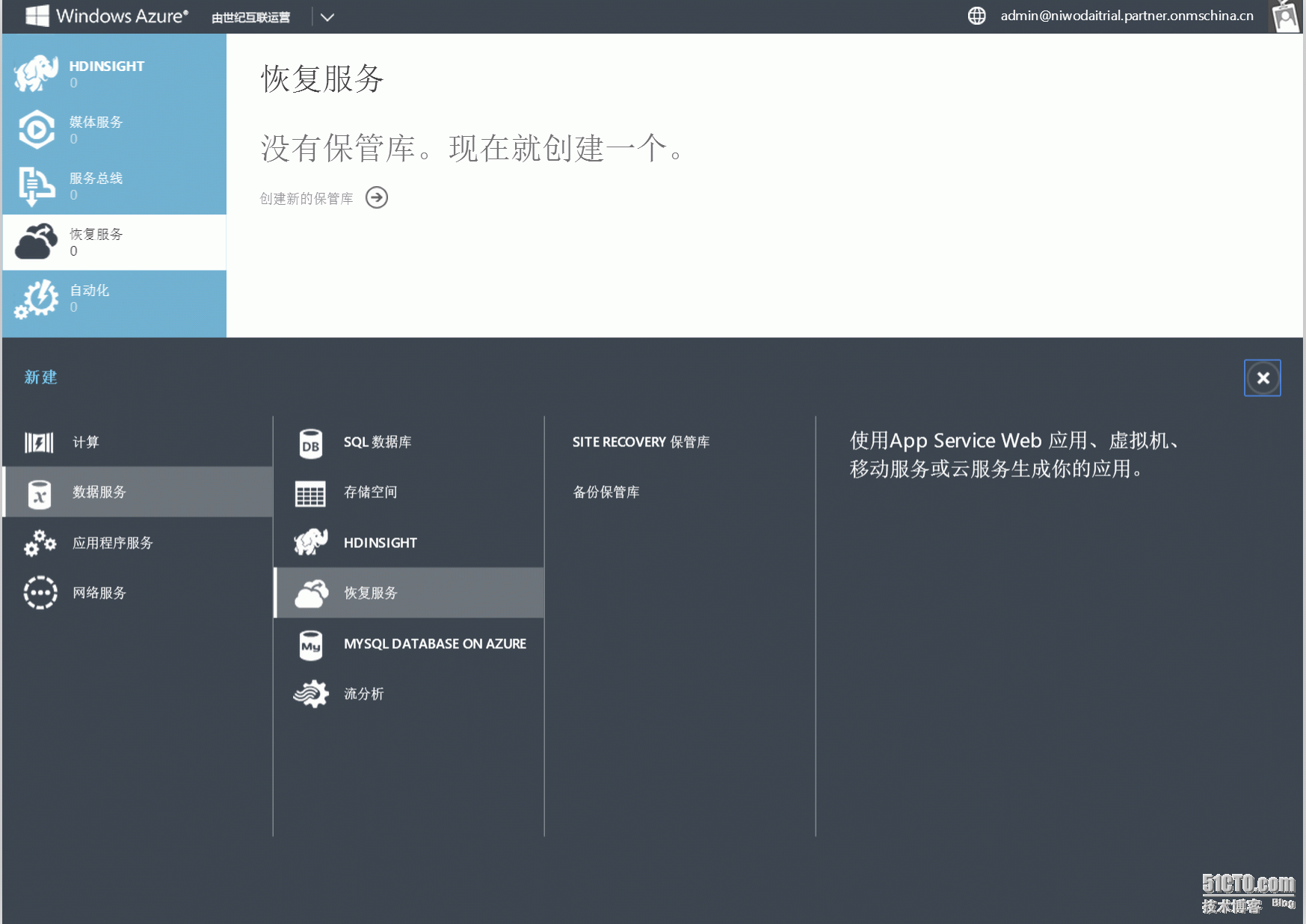Click the 新建 panel heading
Screen dimensions: 1306x924
pos(41,378)
